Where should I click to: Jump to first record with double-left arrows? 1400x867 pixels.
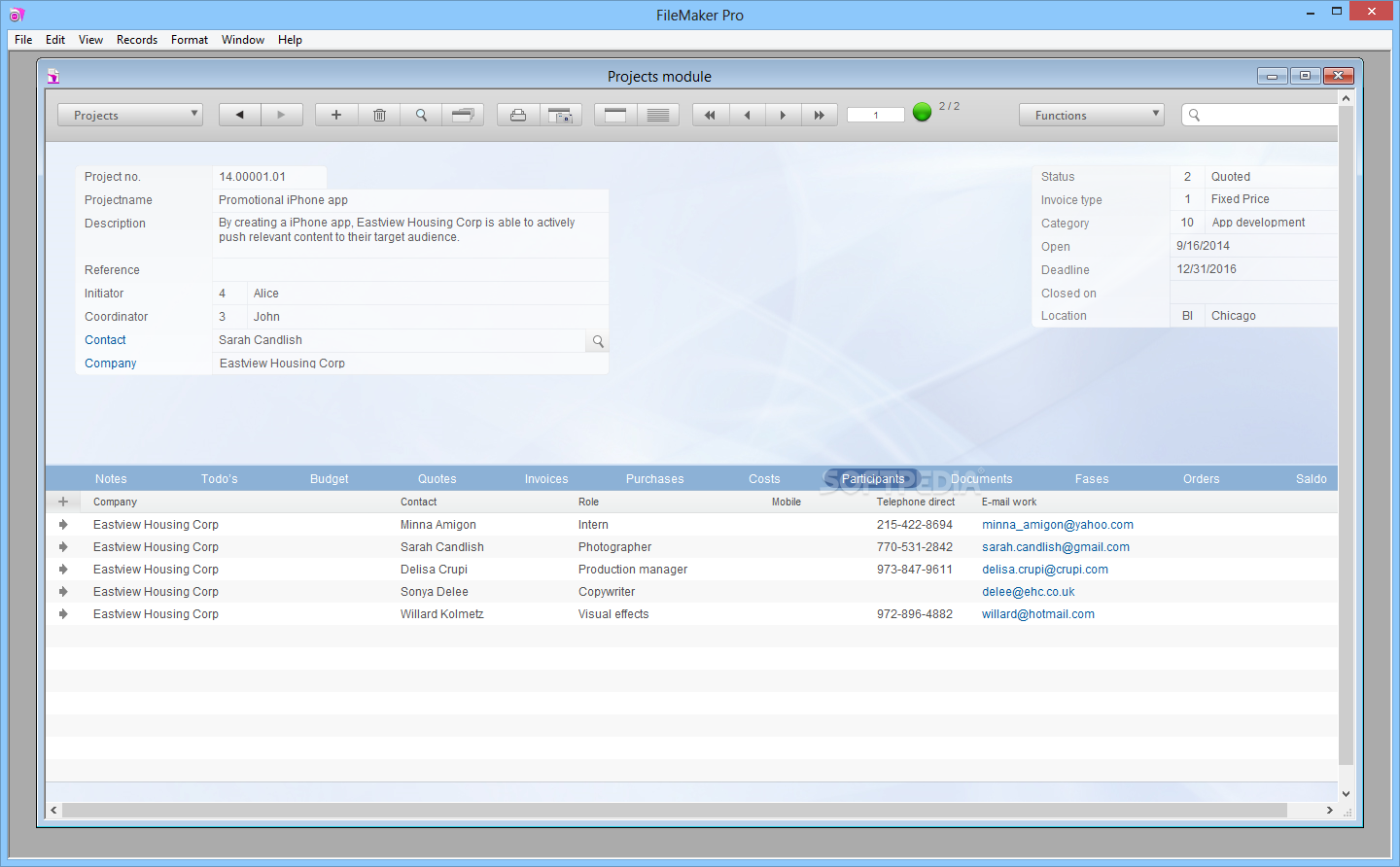[711, 115]
